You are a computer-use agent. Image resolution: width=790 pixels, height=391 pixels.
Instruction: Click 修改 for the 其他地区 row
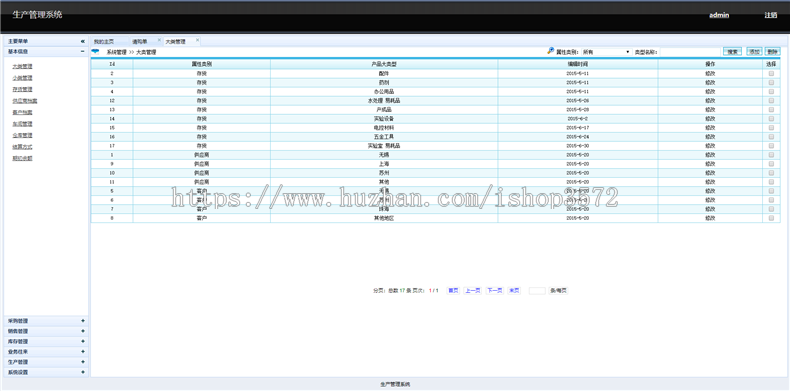click(710, 218)
